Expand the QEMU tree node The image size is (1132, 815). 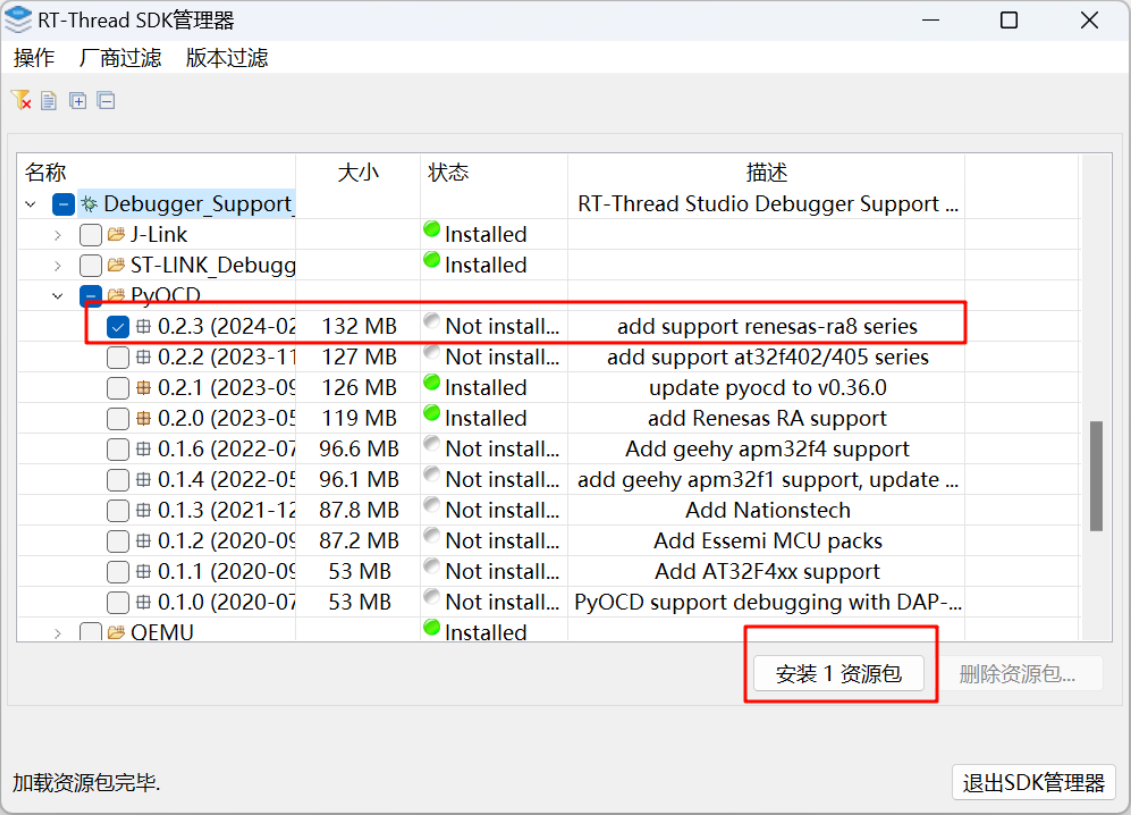click(x=58, y=633)
